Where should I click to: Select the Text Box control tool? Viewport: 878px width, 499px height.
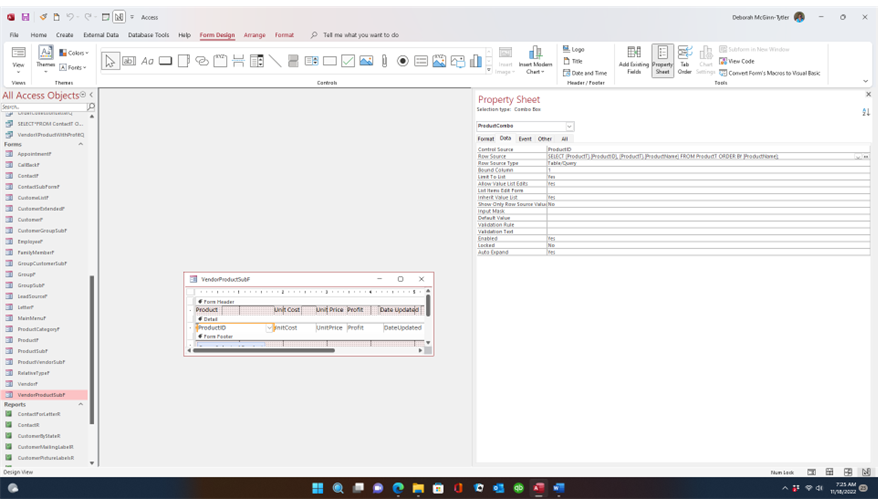(x=129, y=61)
